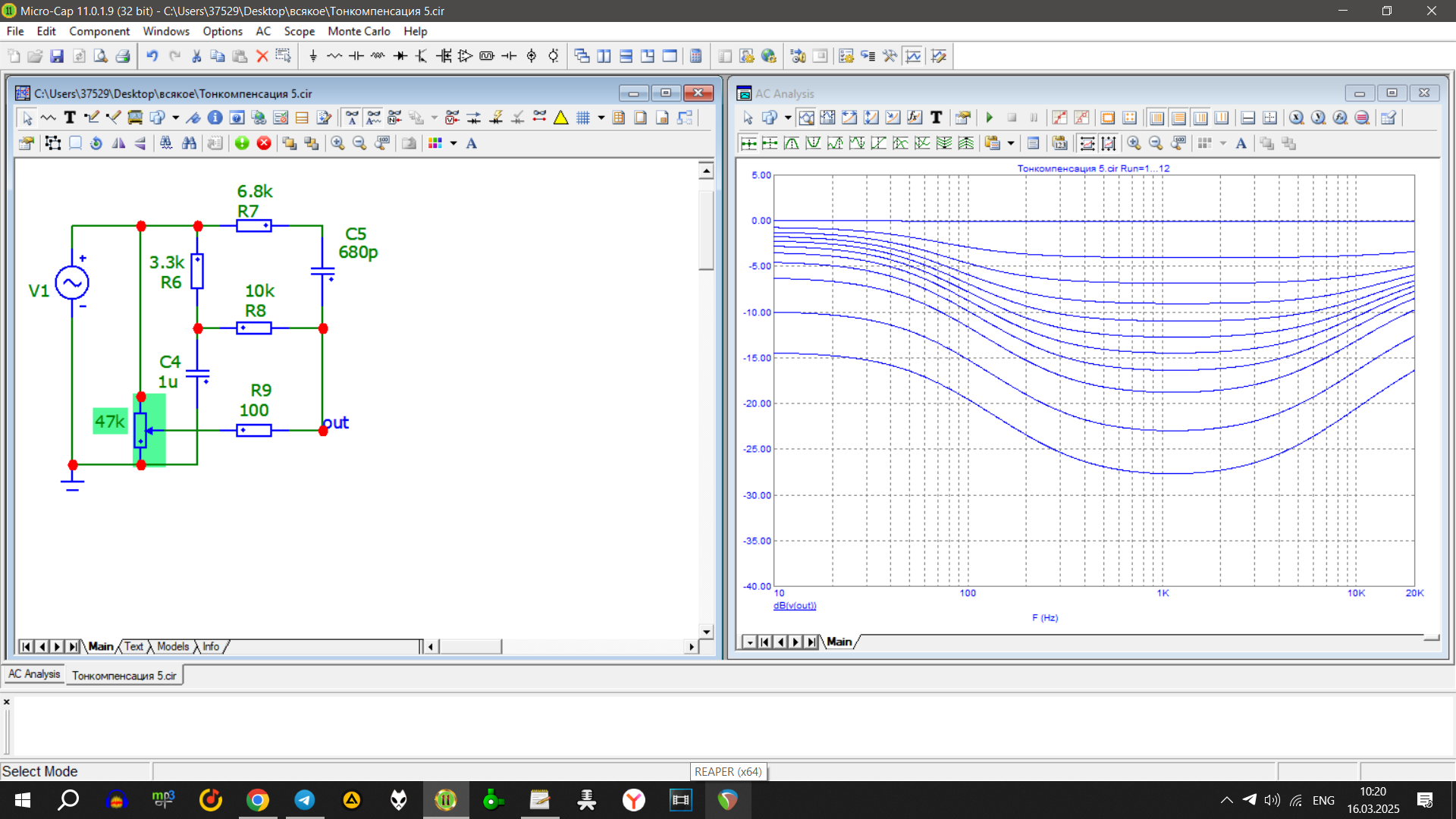Expand the schematic color palette dropdown arrow
This screenshot has height=819, width=1456.
click(453, 143)
